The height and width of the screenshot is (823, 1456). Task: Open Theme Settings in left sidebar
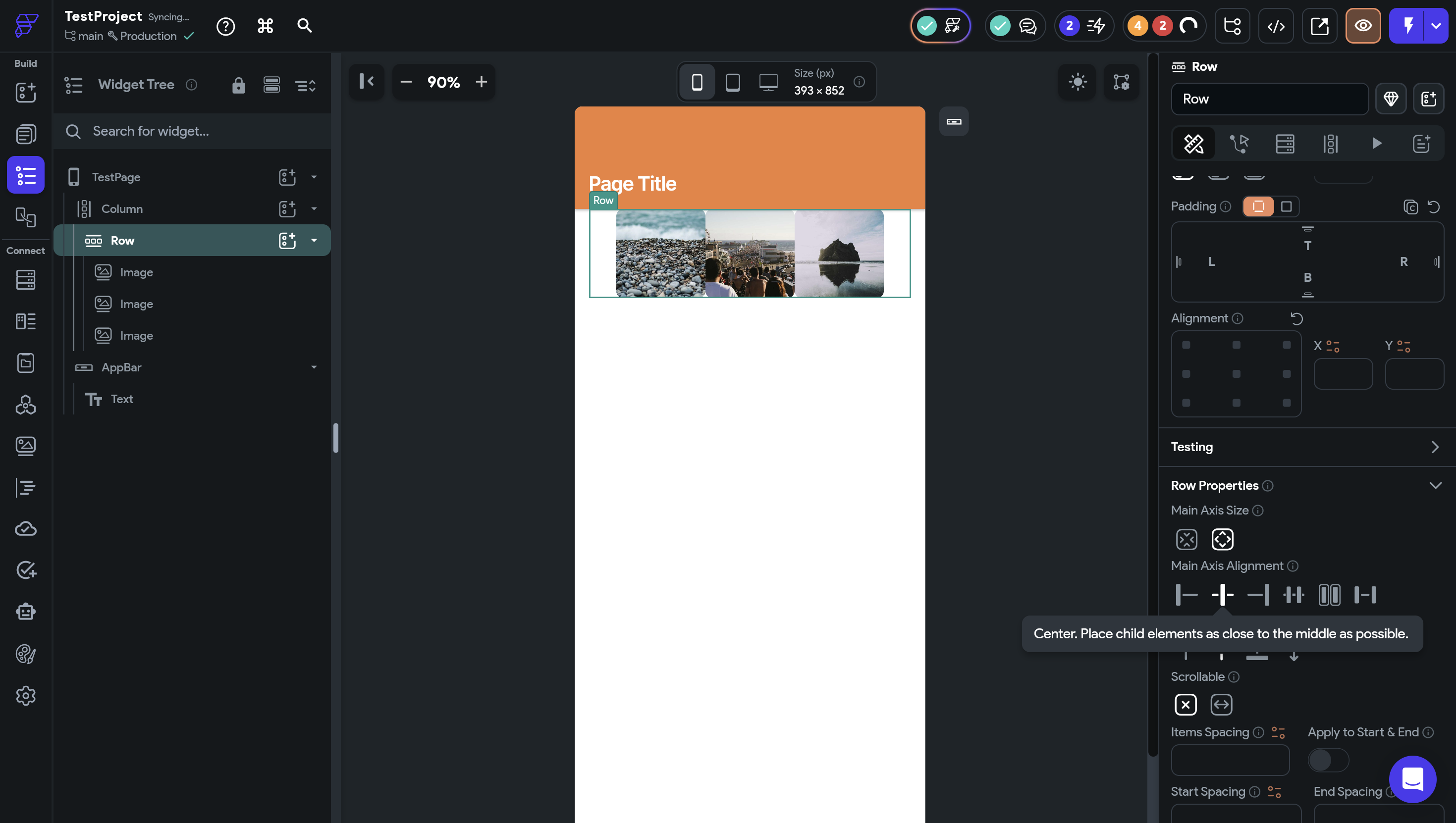point(25,654)
